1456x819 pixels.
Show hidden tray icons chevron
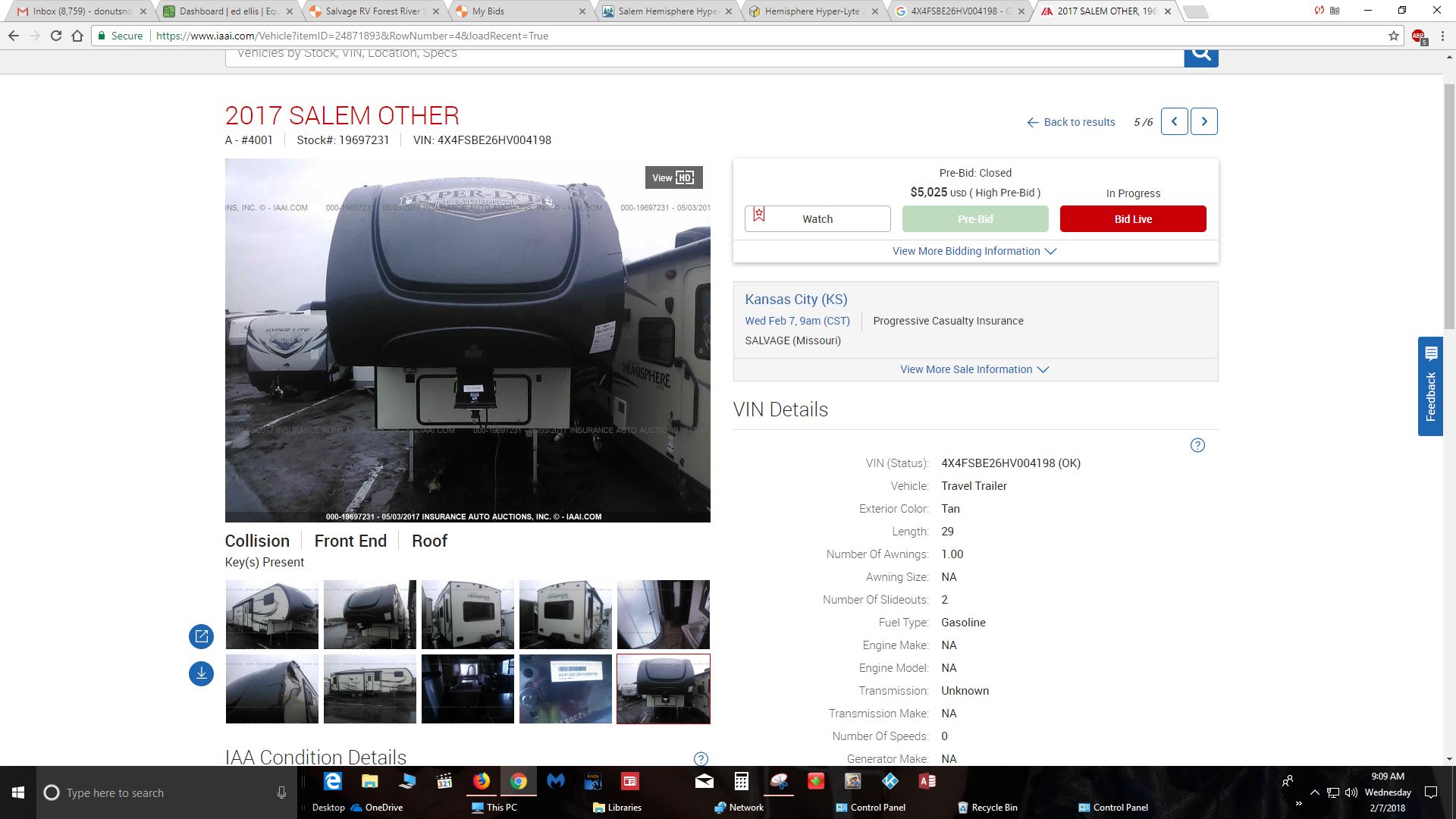pyautogui.click(x=1314, y=792)
